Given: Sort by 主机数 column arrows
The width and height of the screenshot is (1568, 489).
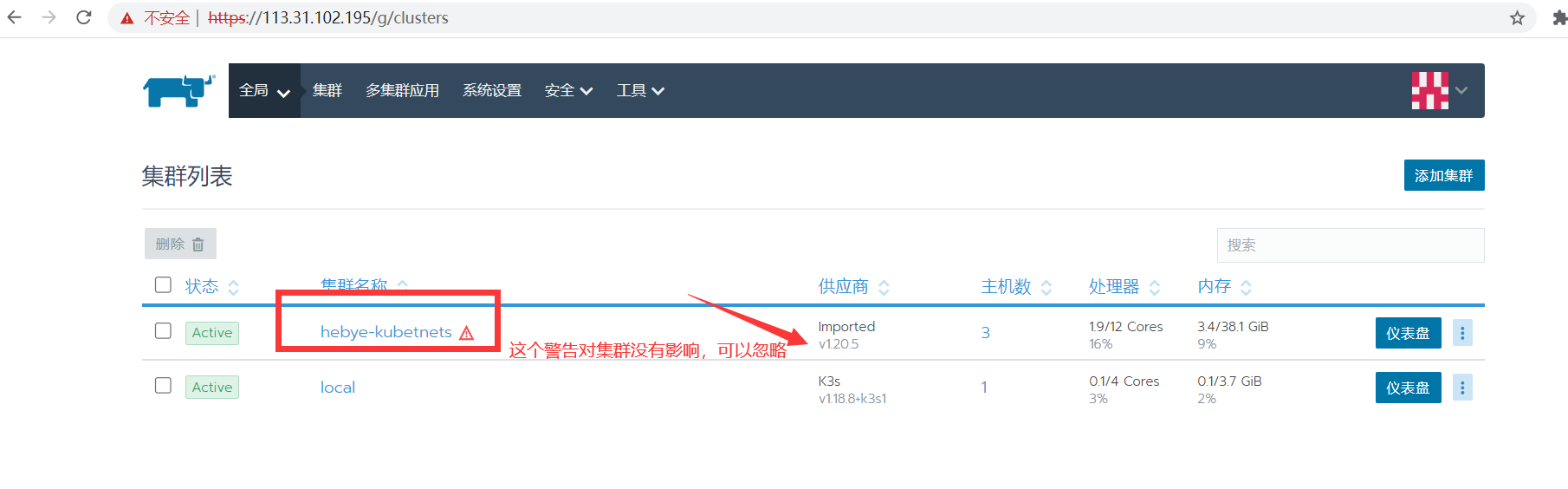Looking at the screenshot, I should [1046, 287].
